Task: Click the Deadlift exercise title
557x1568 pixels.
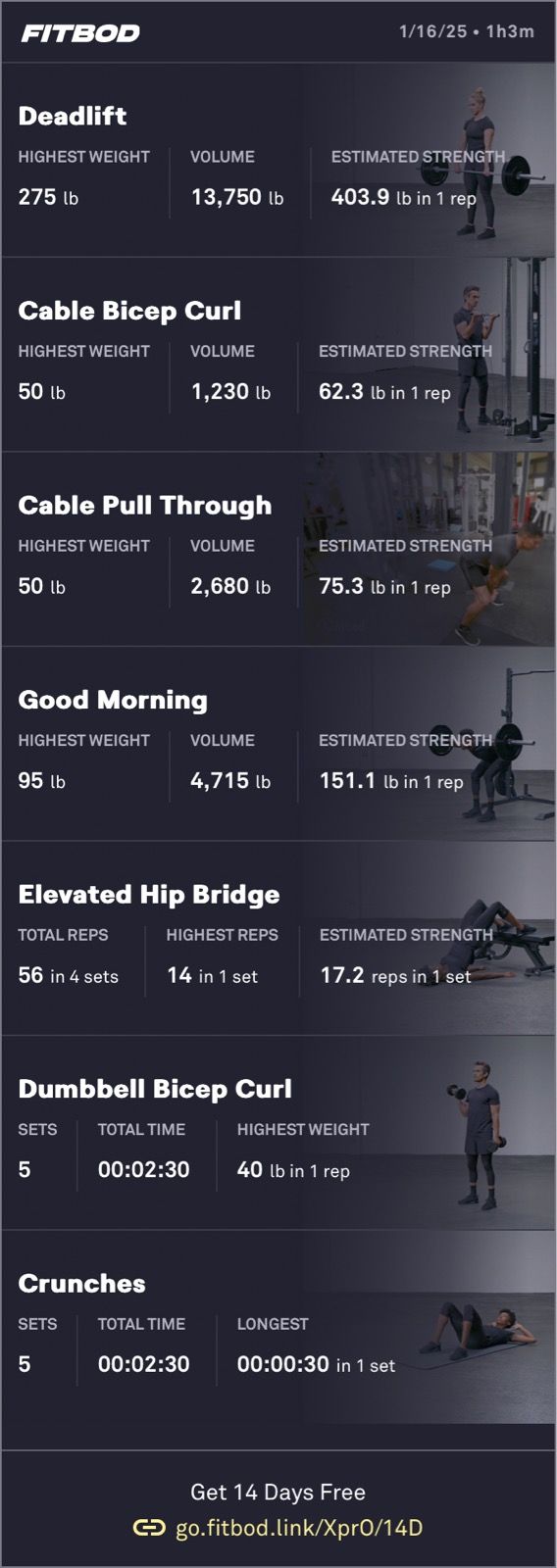Action: tap(73, 116)
